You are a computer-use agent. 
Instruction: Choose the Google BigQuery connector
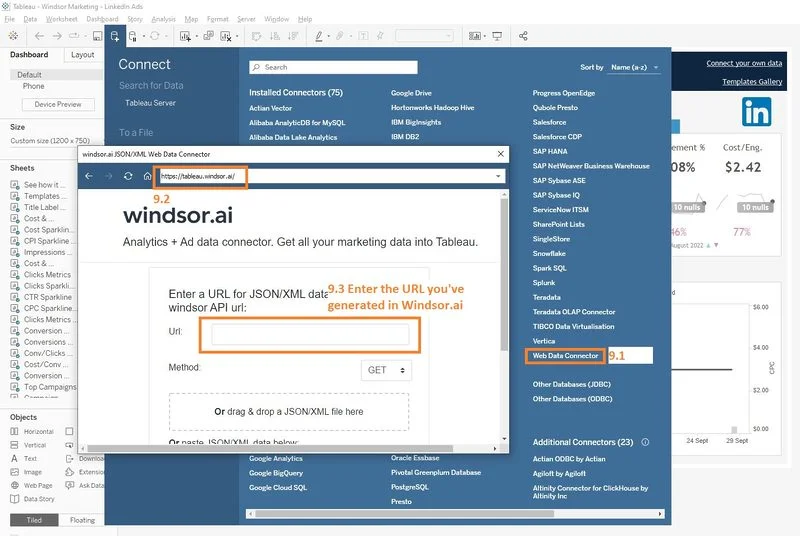click(276, 473)
